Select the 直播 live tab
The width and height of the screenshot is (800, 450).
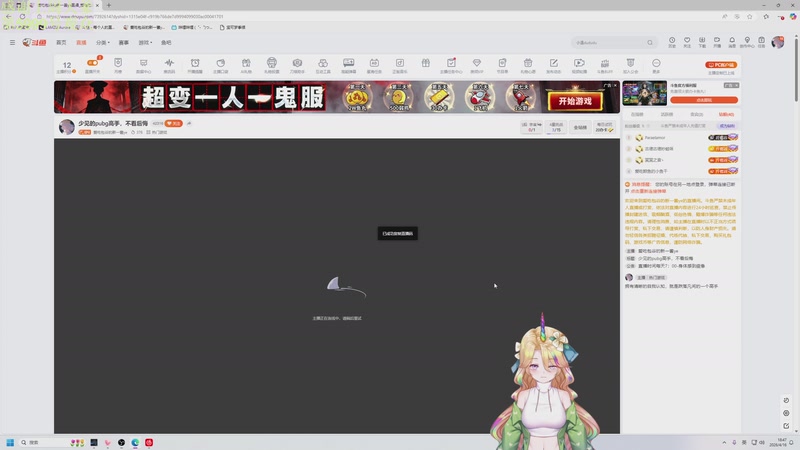point(81,43)
